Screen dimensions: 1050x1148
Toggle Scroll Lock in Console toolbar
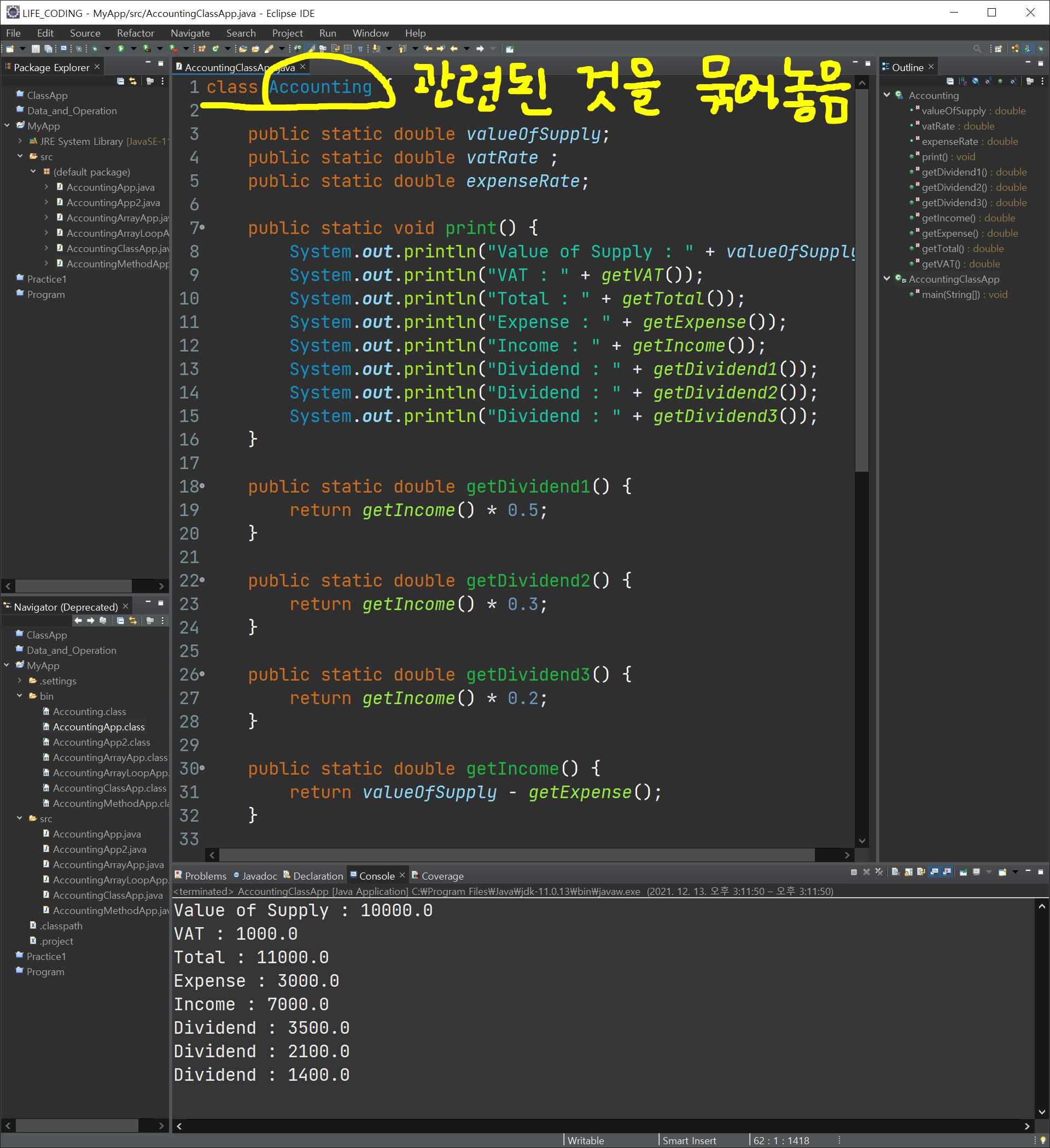(x=908, y=872)
